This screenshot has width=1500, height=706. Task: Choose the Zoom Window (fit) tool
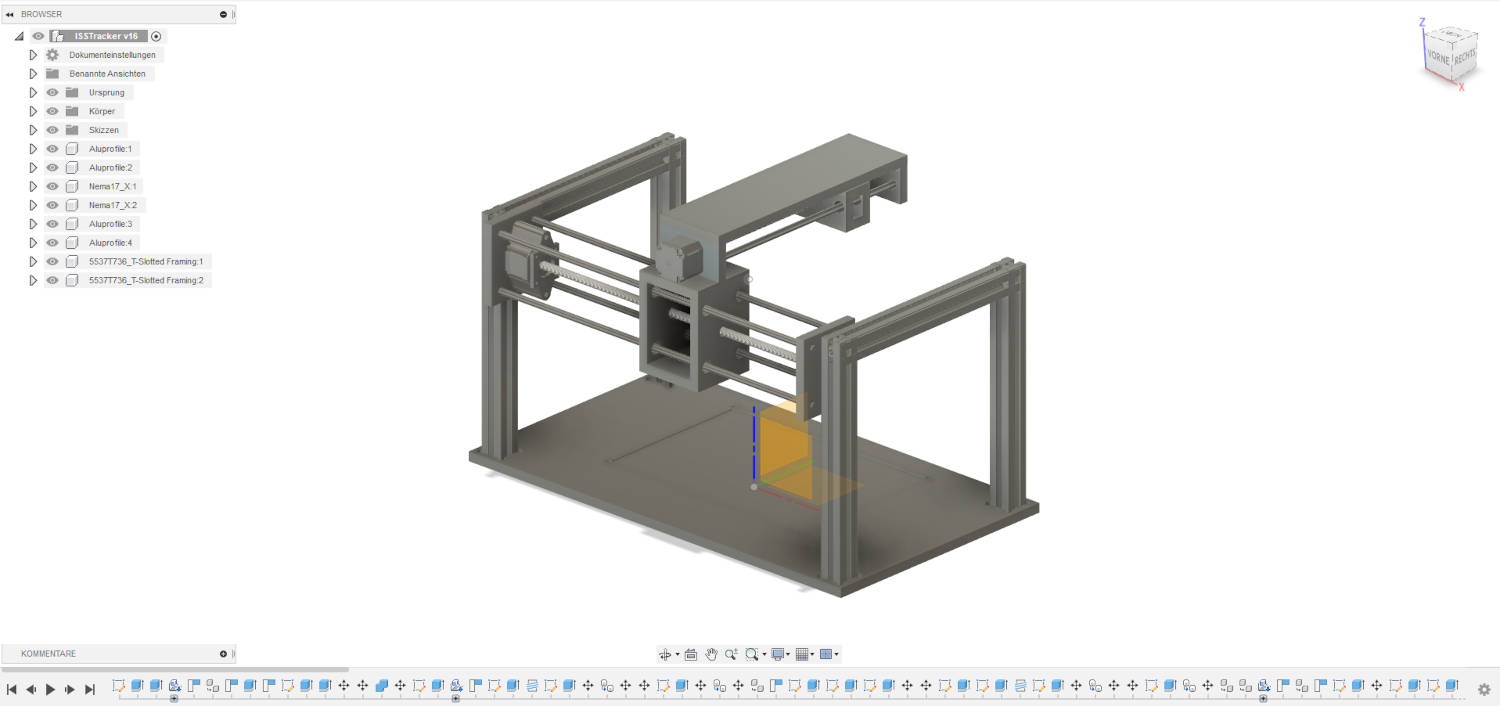(752, 654)
